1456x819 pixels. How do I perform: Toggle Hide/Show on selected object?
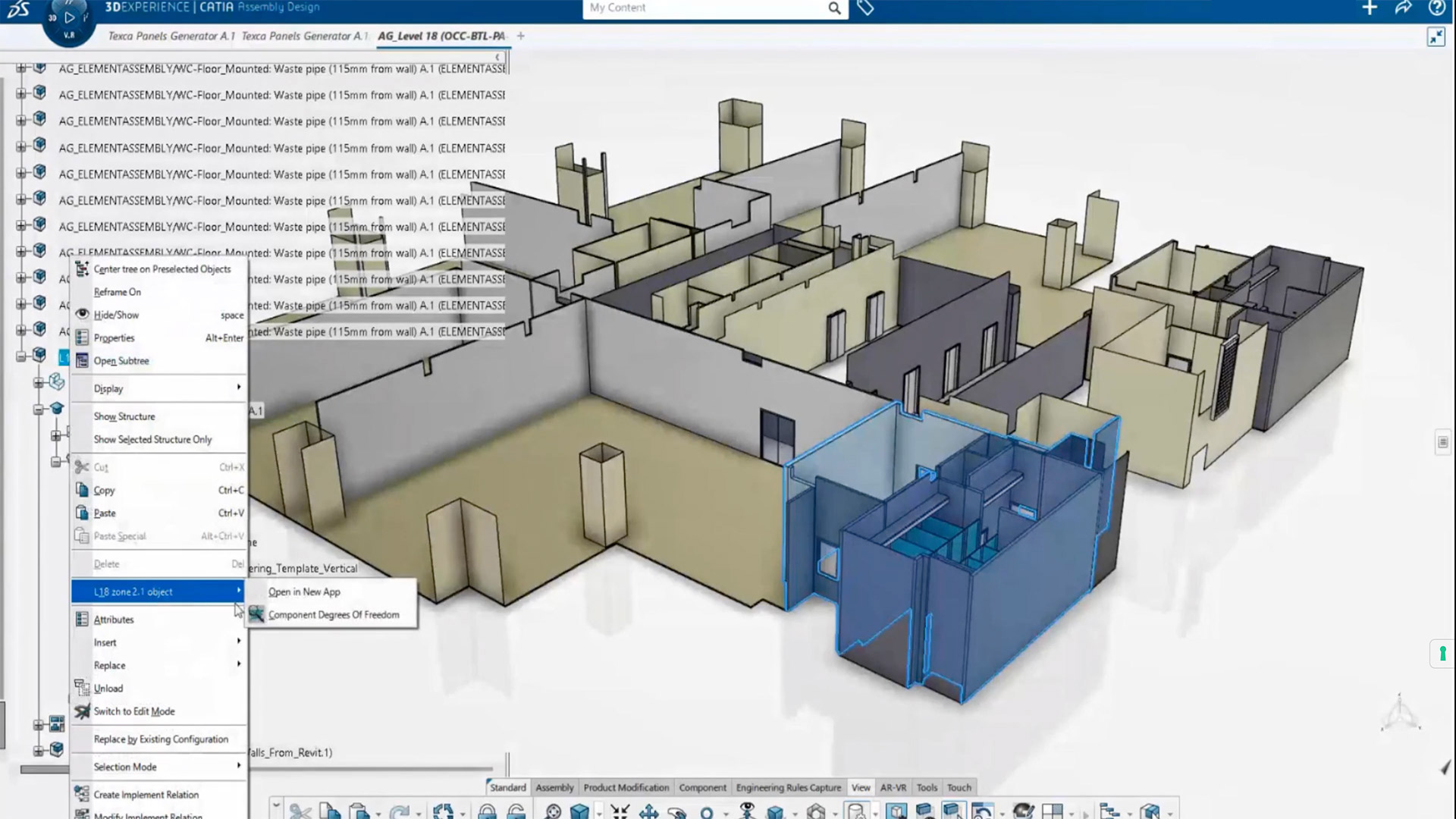click(x=116, y=314)
